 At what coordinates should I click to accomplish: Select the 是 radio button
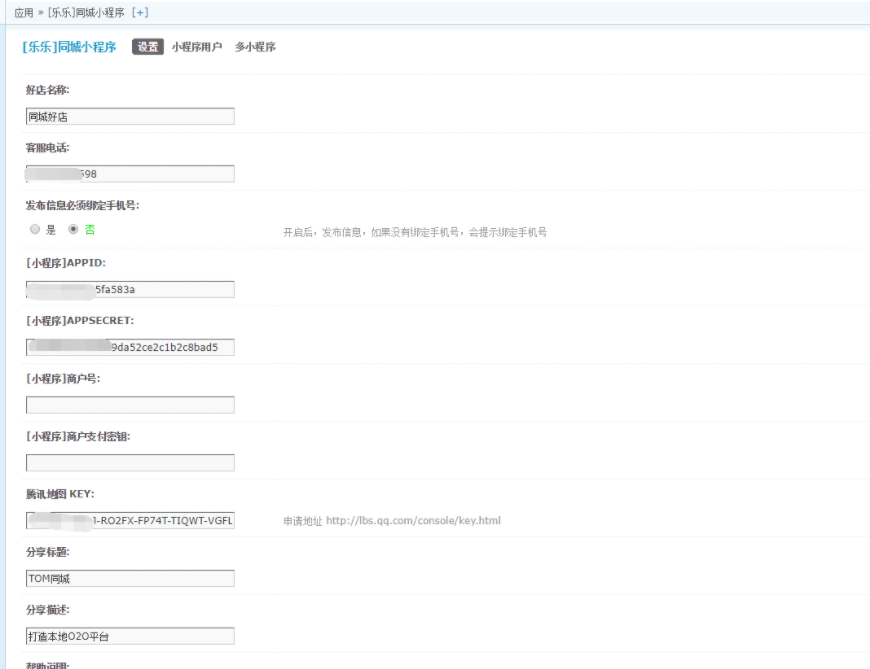[35, 229]
